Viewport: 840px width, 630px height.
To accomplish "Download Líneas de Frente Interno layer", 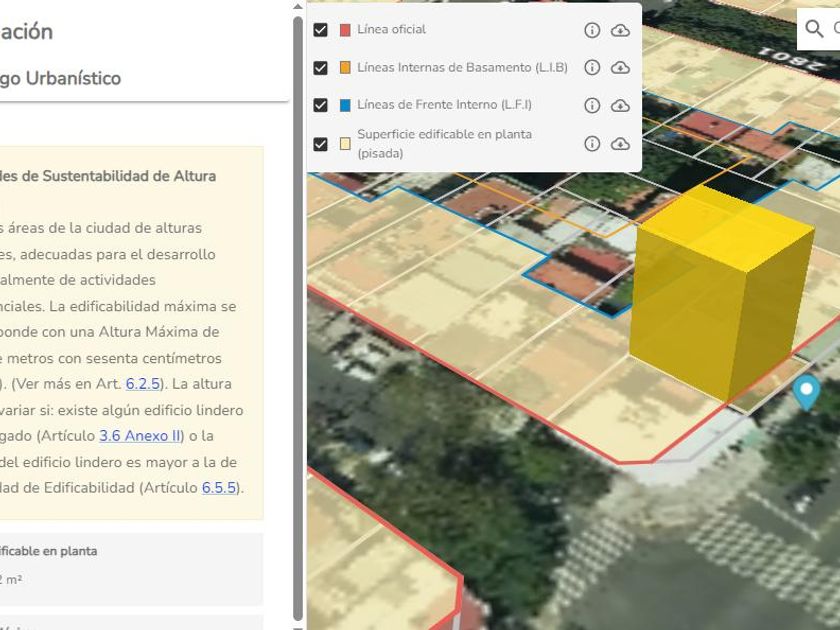I will click(x=620, y=105).
